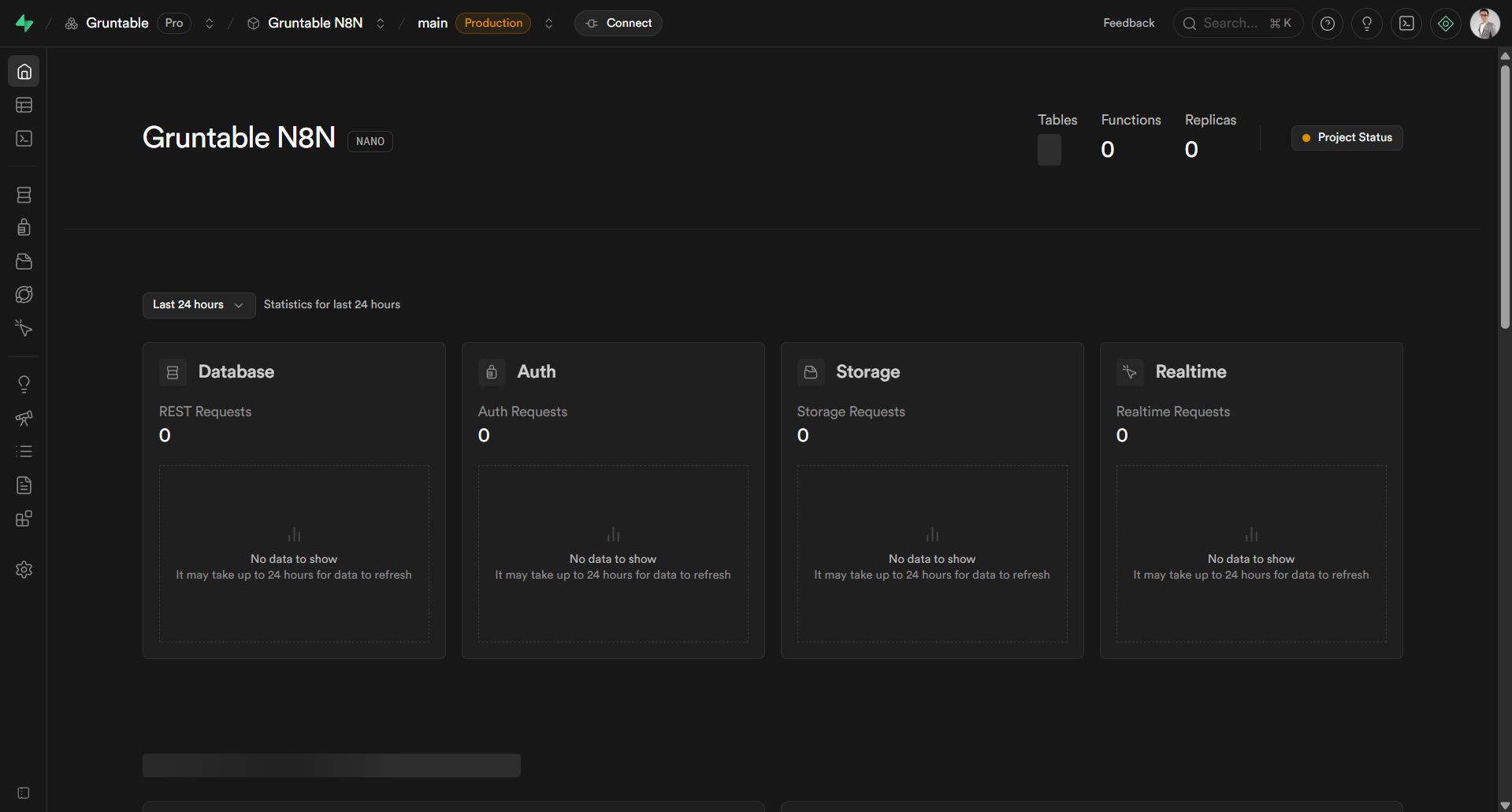Focus the Search field in the top bar

pyautogui.click(x=1239, y=24)
